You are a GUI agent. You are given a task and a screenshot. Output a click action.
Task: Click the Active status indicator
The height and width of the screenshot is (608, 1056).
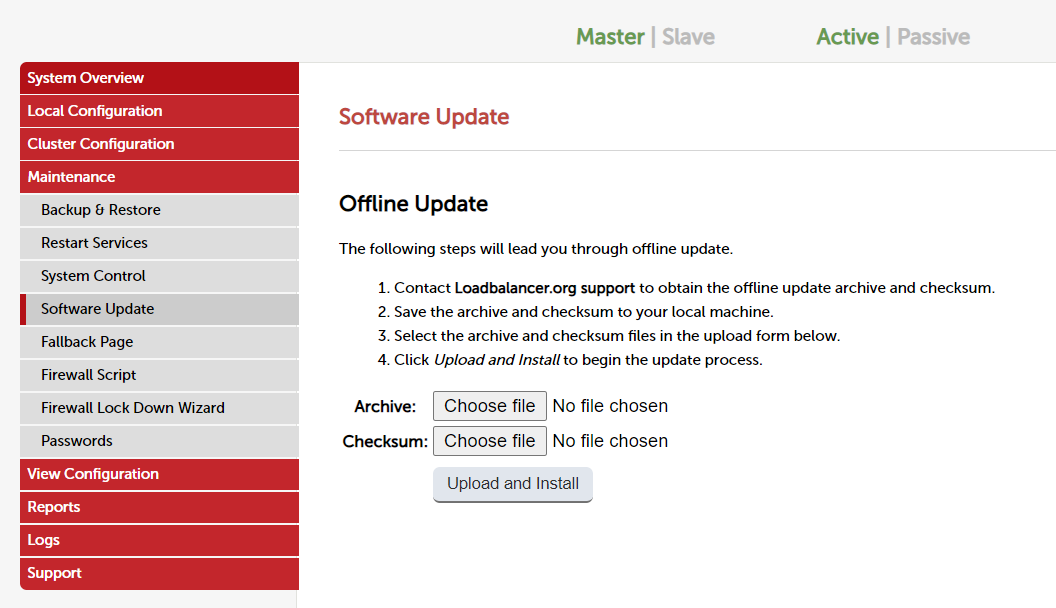click(x=847, y=36)
